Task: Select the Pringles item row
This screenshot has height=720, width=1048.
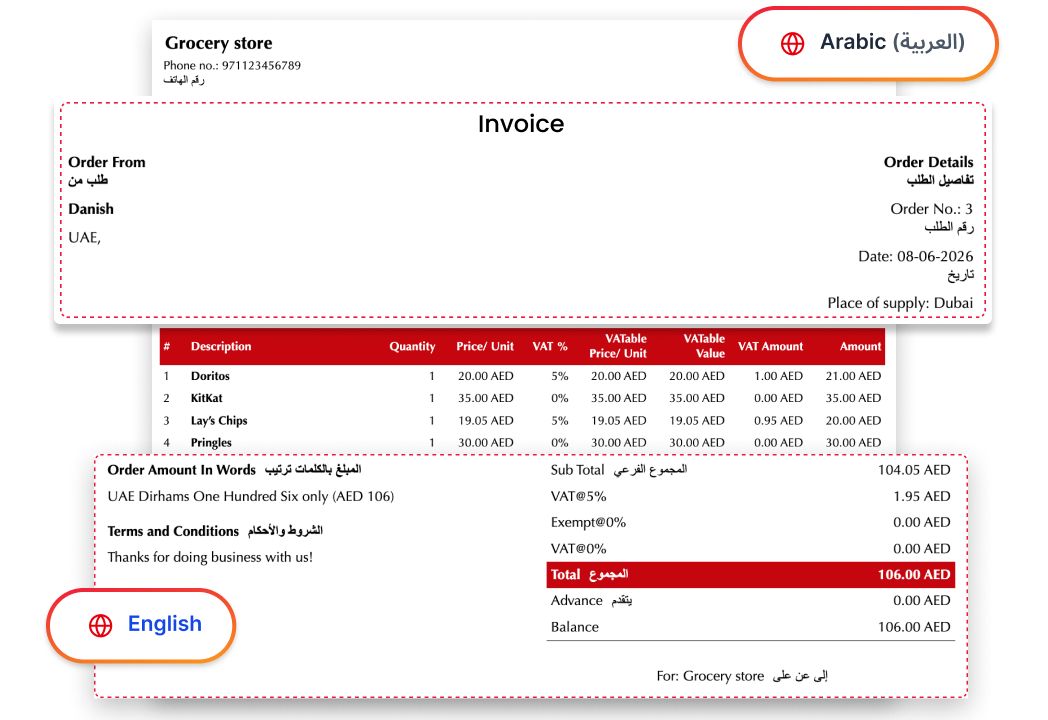Action: coord(522,443)
